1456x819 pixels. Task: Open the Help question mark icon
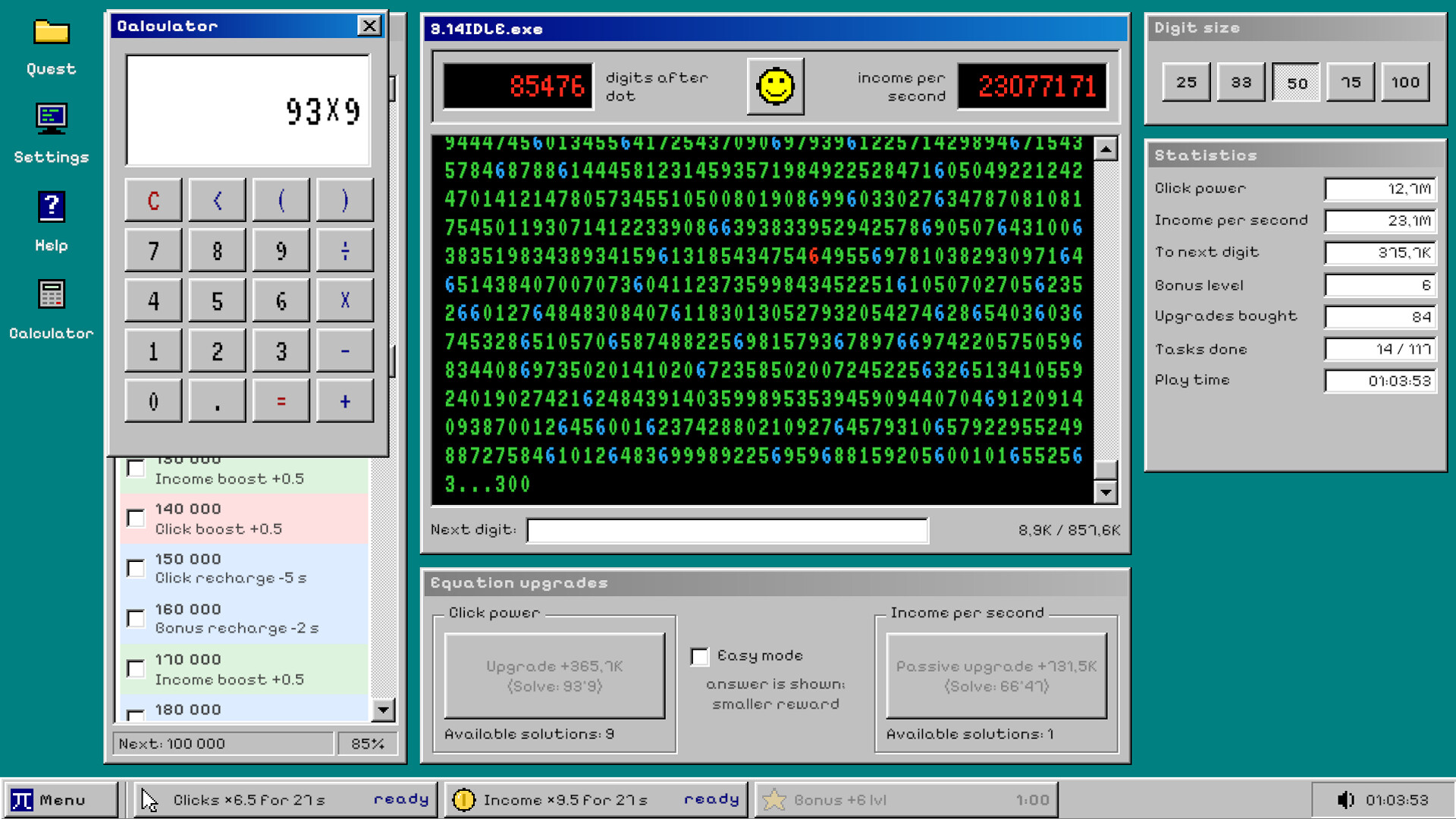click(51, 206)
